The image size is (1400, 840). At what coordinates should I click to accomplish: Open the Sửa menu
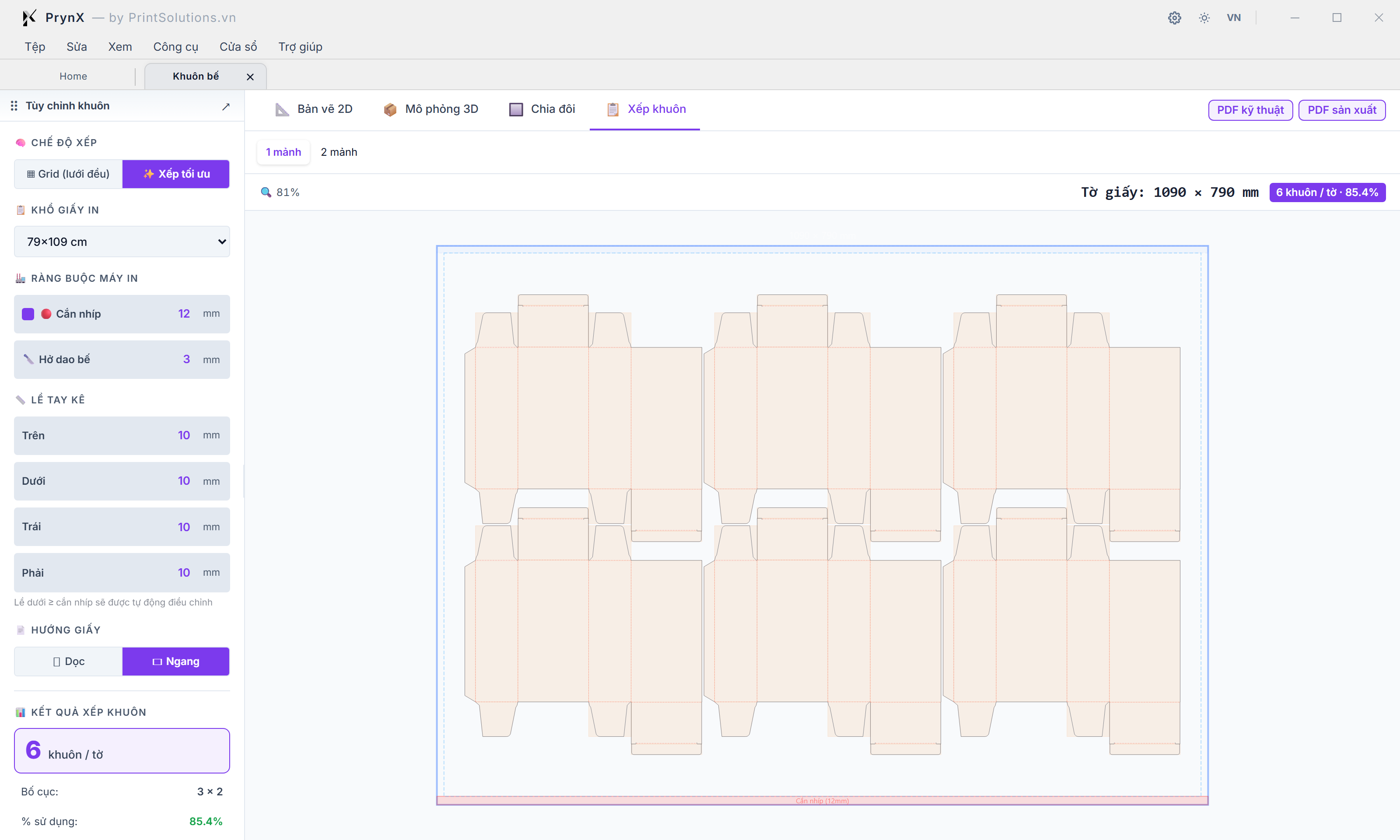(x=77, y=47)
